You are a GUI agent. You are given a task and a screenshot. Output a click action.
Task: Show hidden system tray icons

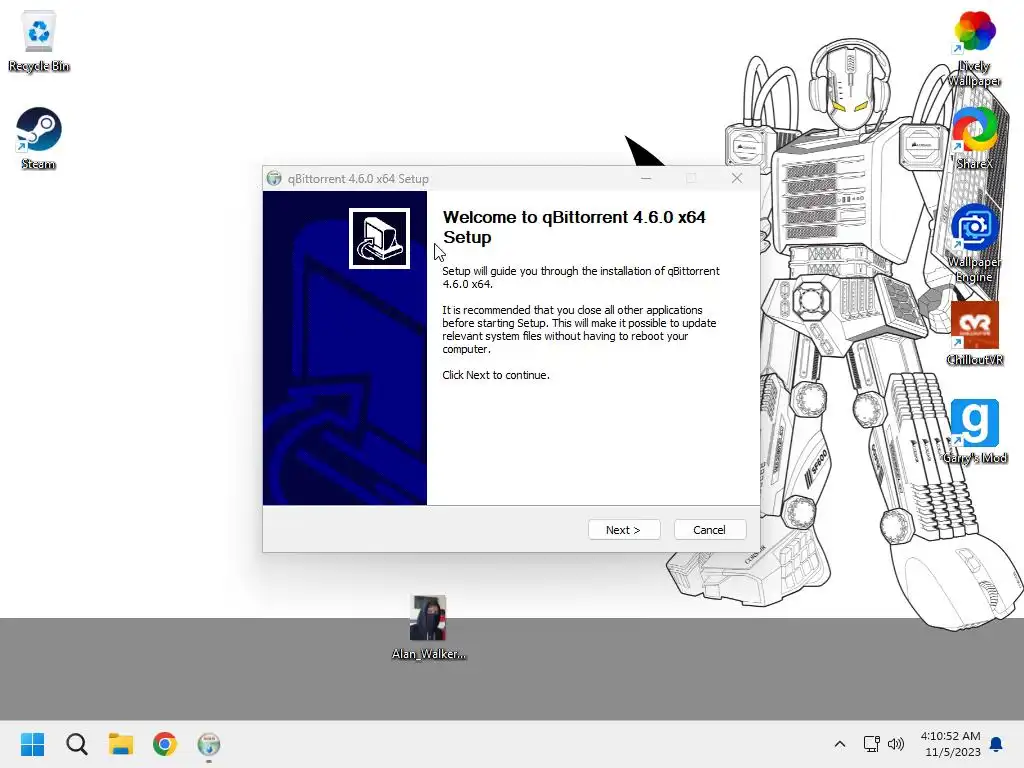pos(840,744)
